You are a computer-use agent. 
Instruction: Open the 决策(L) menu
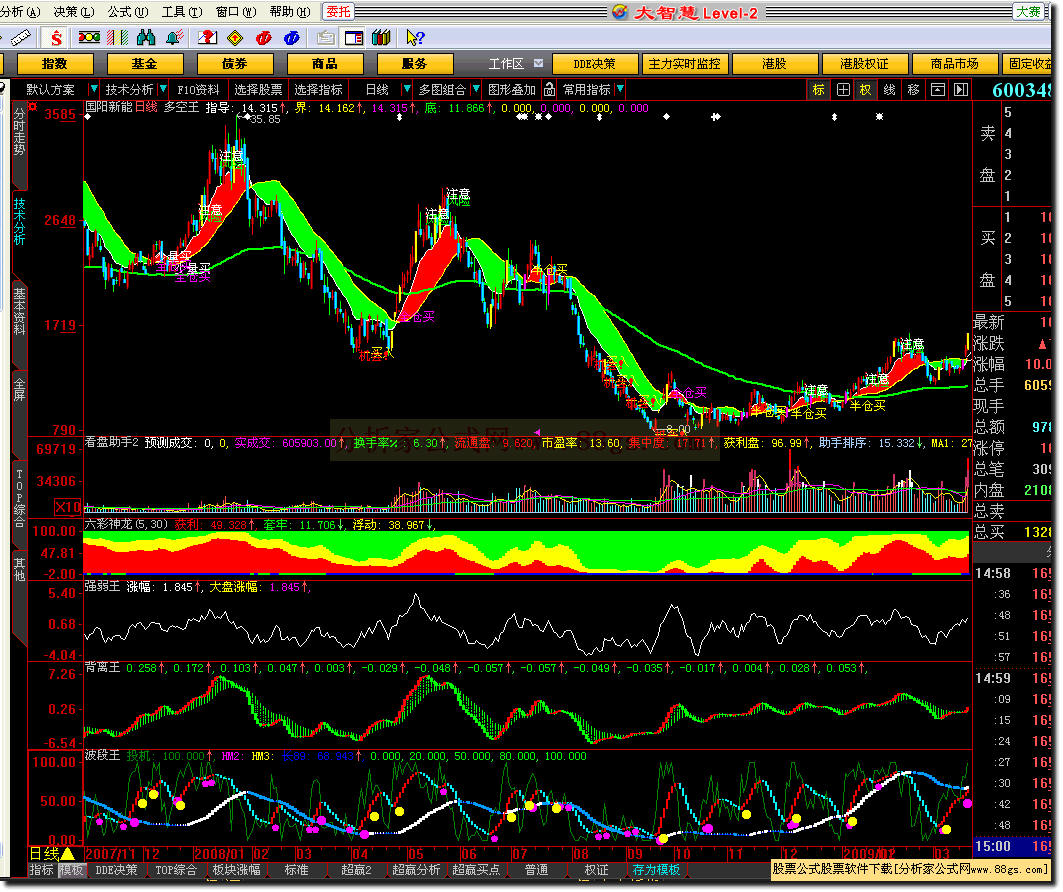pyautogui.click(x=73, y=12)
